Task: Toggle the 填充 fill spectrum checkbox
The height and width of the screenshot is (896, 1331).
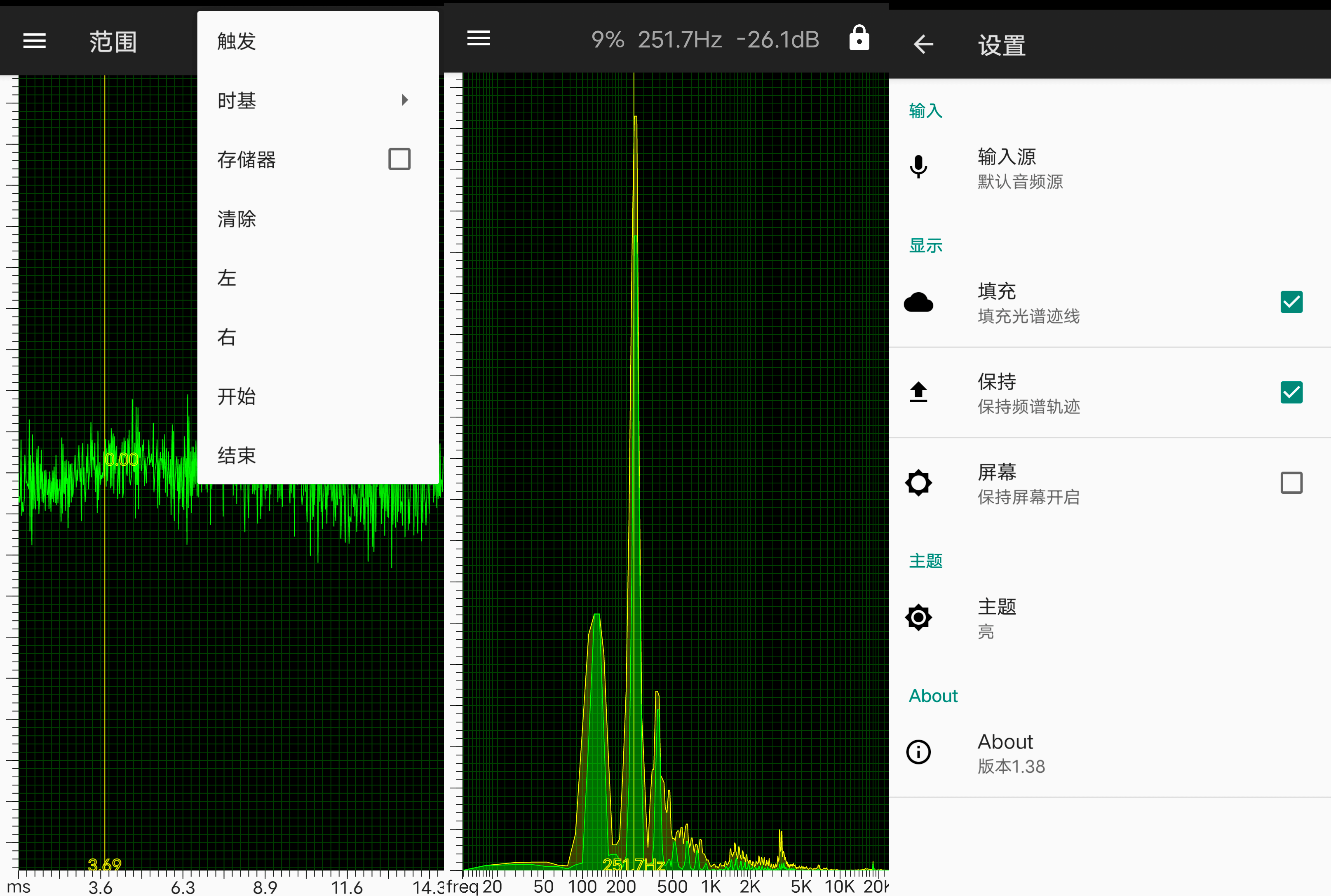Action: coord(1291,301)
